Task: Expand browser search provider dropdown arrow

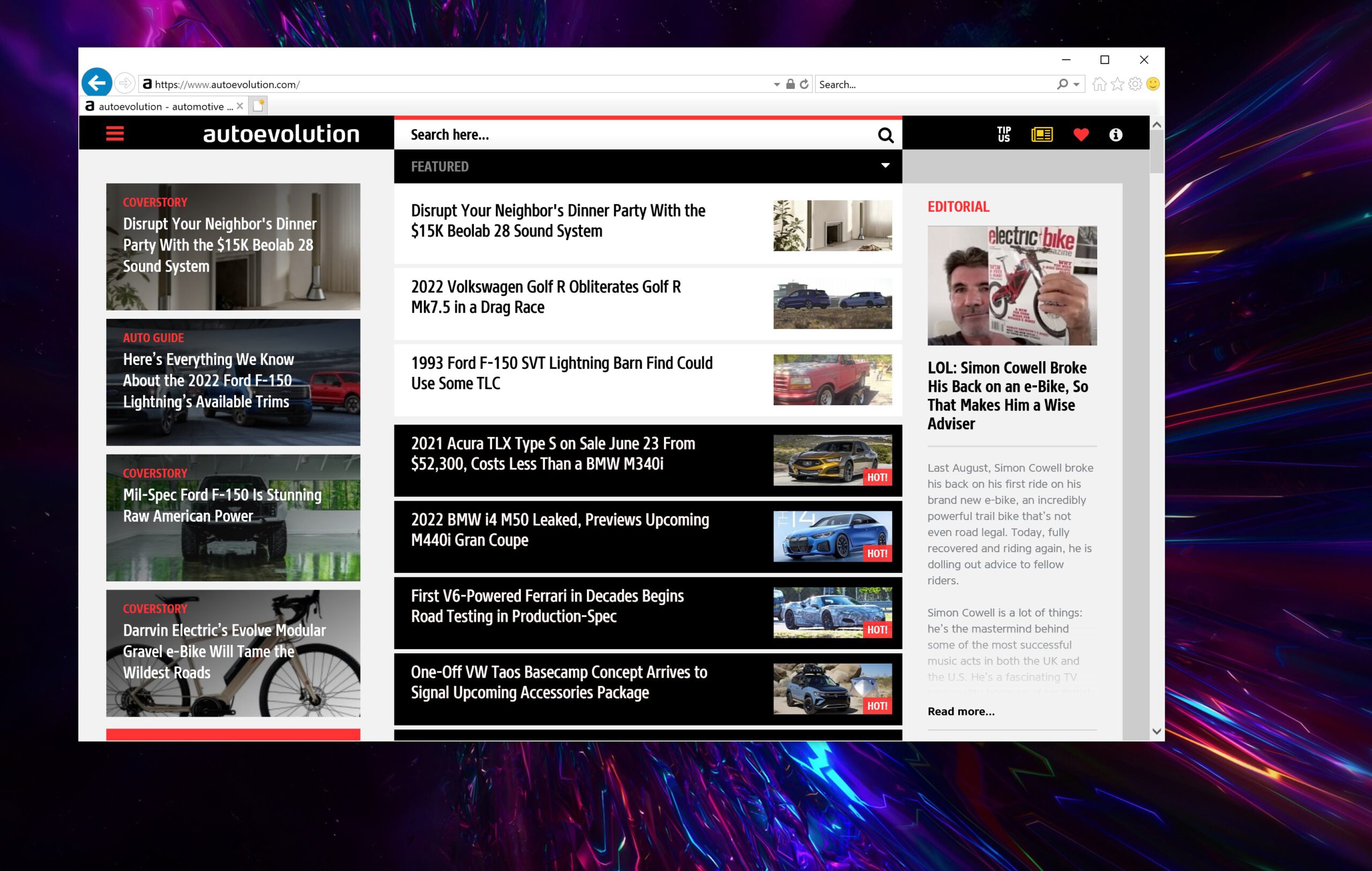Action: [x=1076, y=85]
